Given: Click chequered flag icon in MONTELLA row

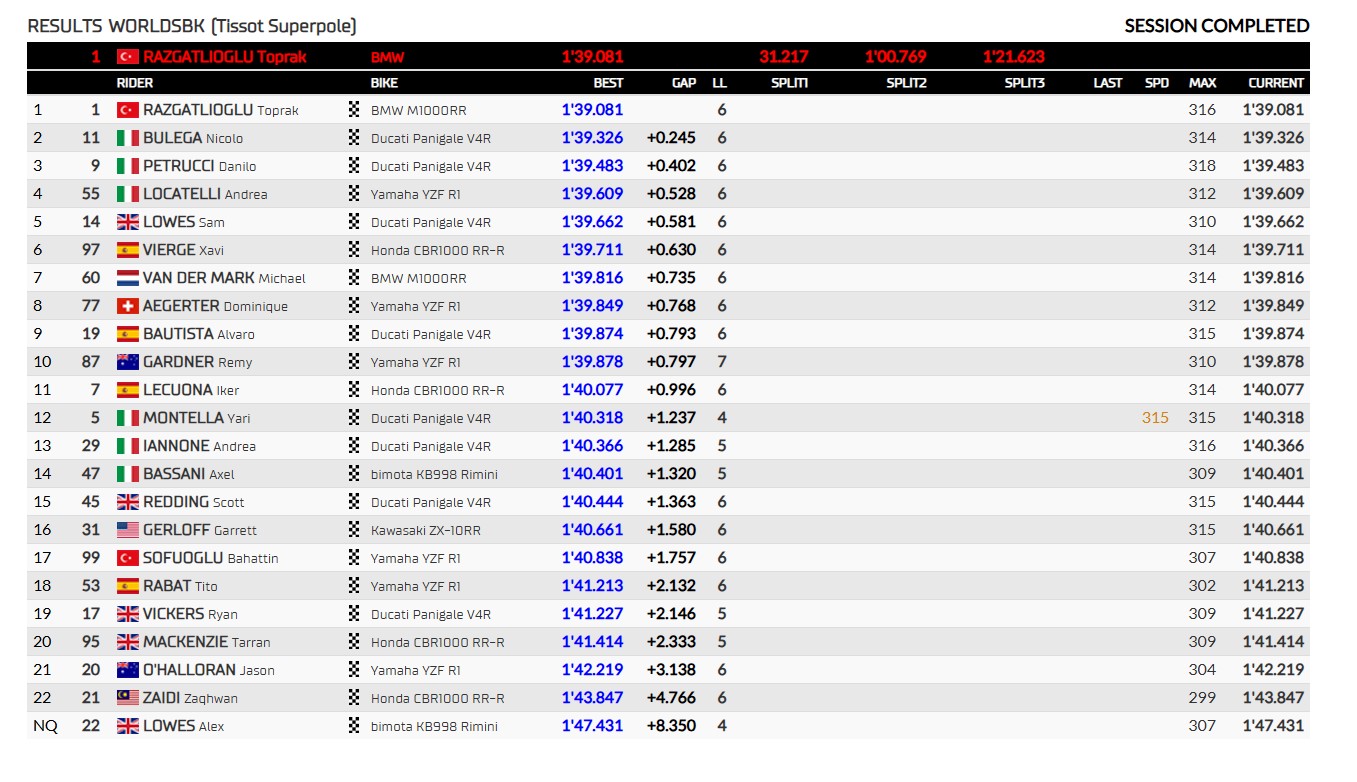Looking at the screenshot, I should [353, 418].
